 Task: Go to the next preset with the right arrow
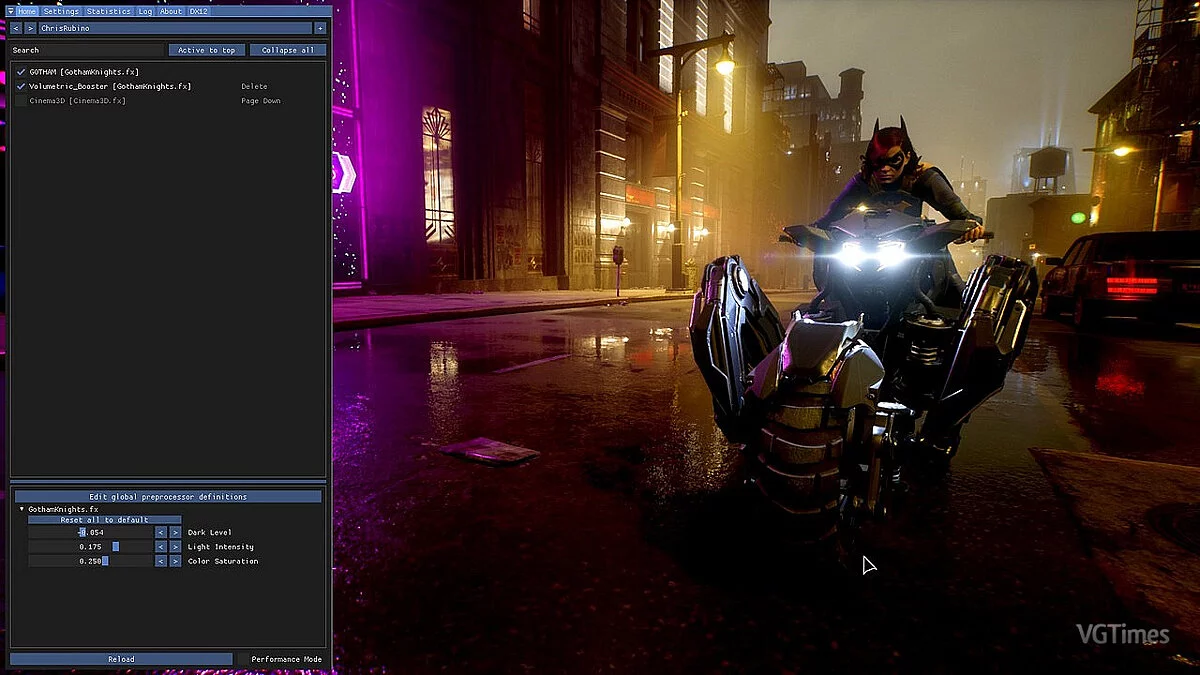pyautogui.click(x=30, y=28)
